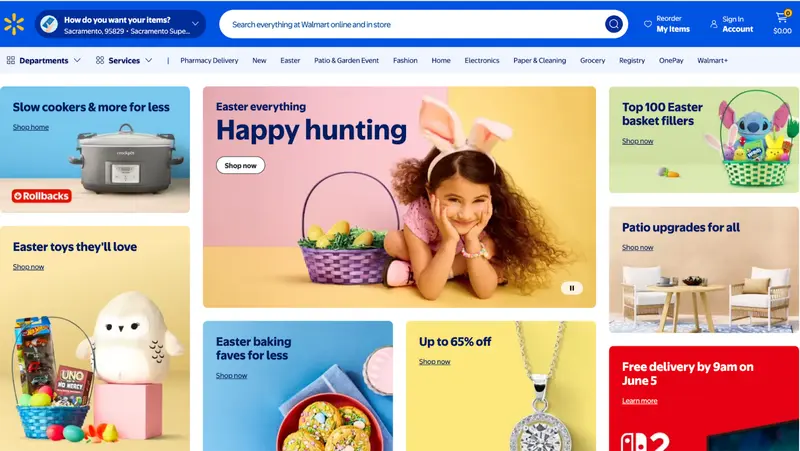
Task: Expand the delivery location chevron
Action: (x=195, y=24)
